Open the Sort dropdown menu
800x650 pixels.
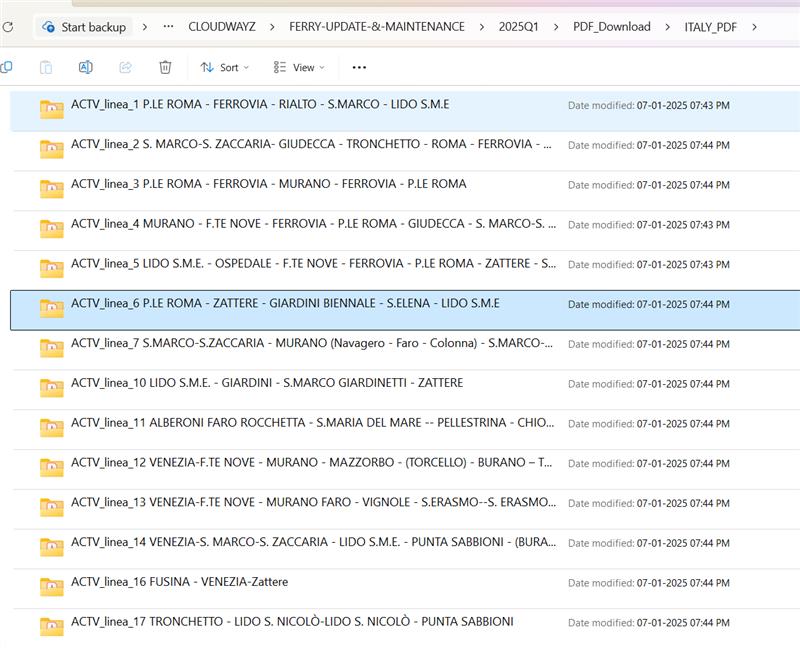[224, 67]
